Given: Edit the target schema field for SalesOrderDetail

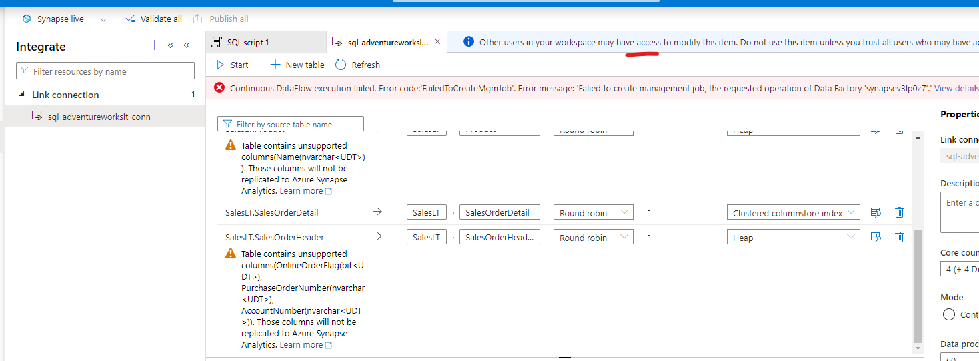Looking at the screenshot, I should pos(426,212).
